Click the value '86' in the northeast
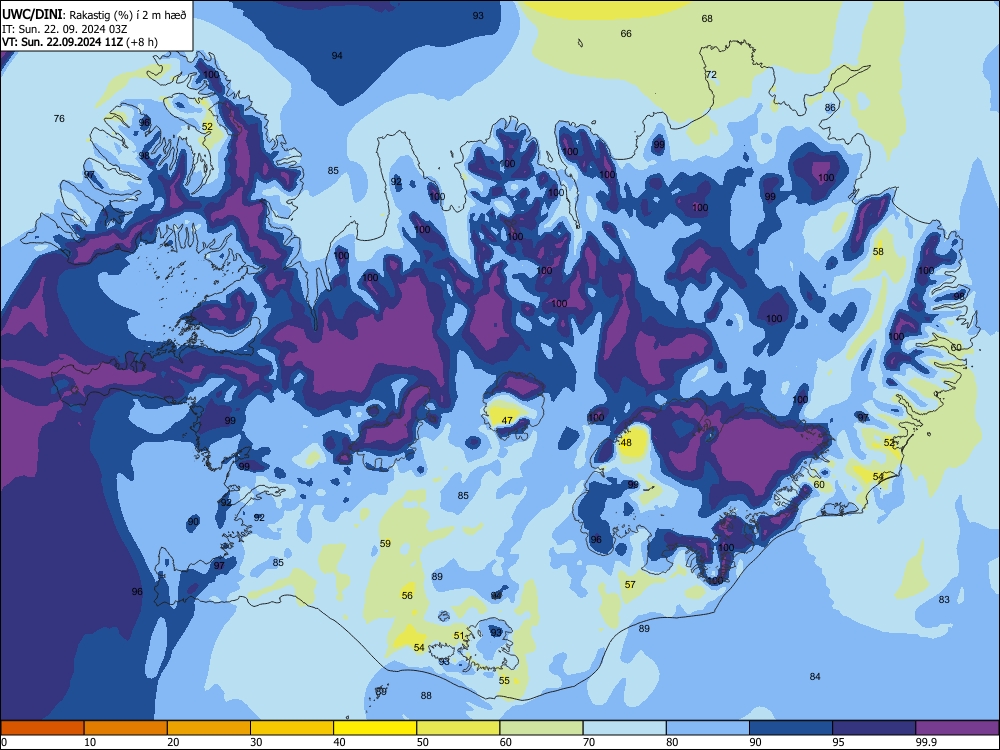Screen dimensions: 1000x750 (830, 108)
